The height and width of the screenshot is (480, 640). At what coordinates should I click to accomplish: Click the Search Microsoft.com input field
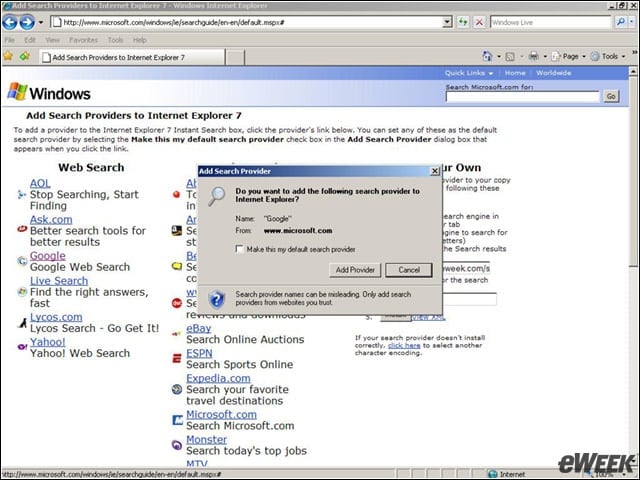pos(522,97)
